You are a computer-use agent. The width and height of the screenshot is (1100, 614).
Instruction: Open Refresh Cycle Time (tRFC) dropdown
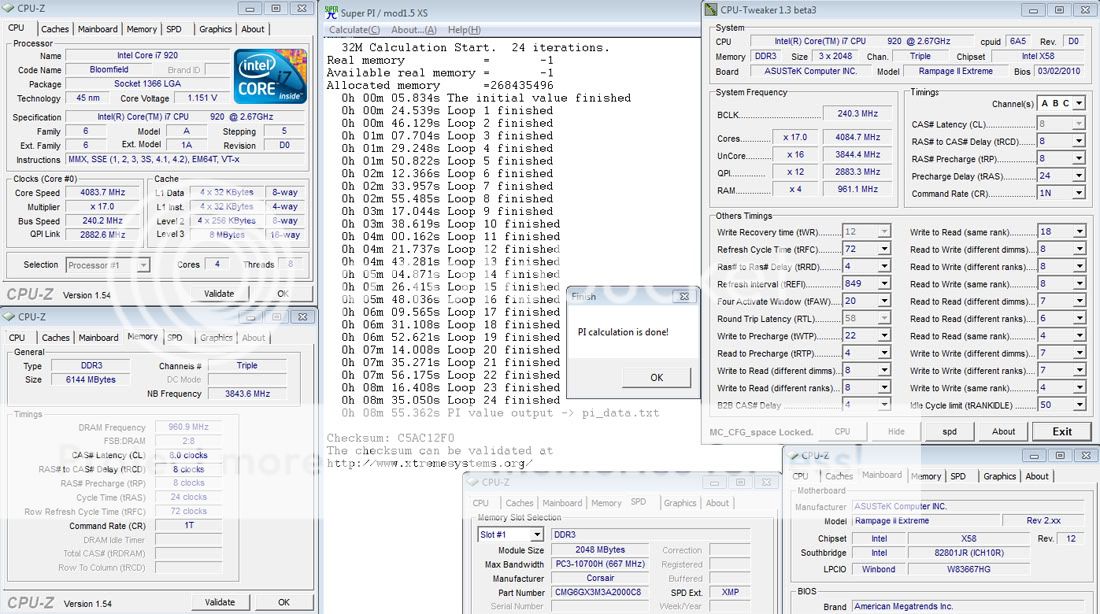click(x=884, y=248)
